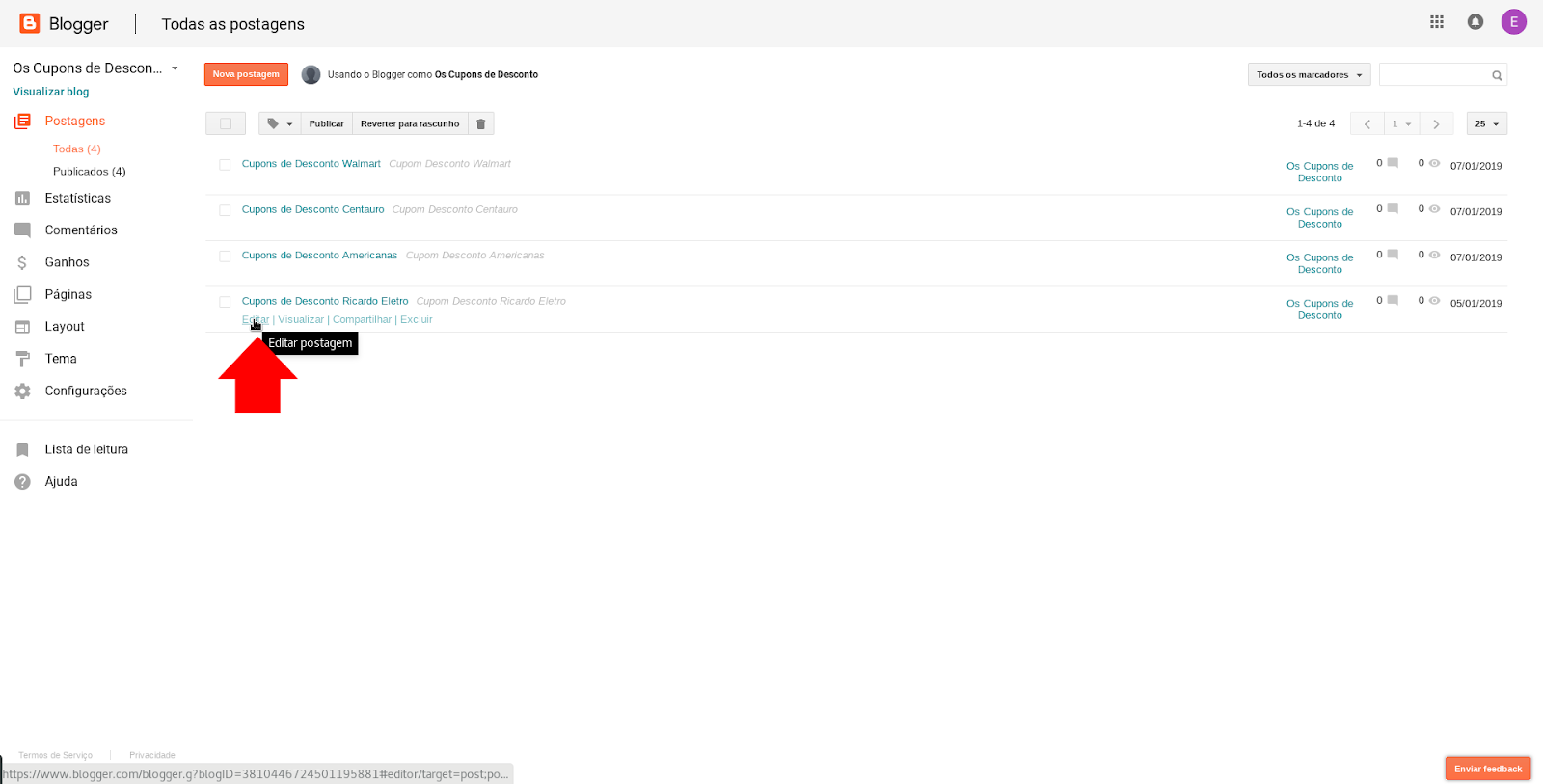Click the Enviar feedback button
1543x784 pixels.
[x=1488, y=769]
